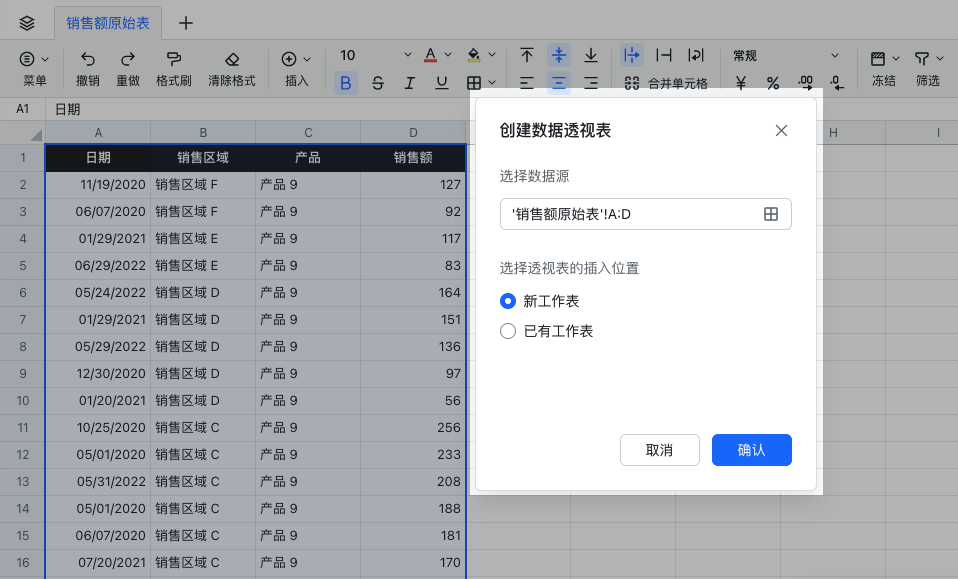This screenshot has height=579, width=958.
Task: Click the 取消 button
Action: 660,450
